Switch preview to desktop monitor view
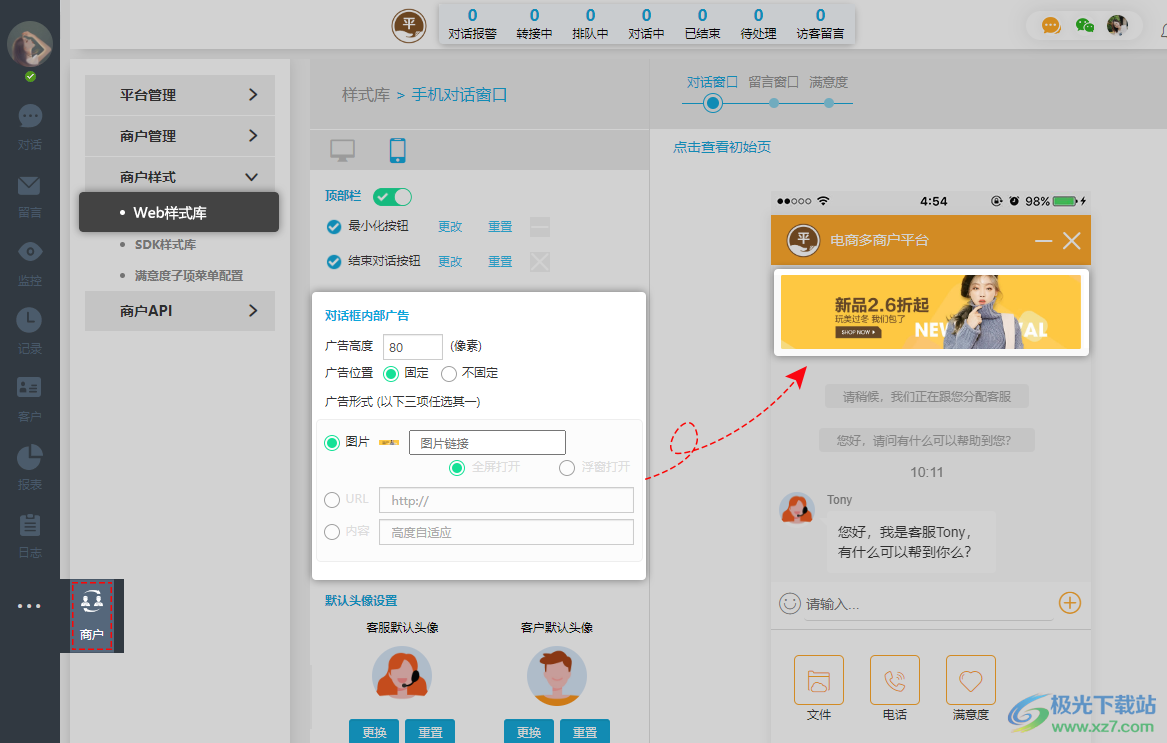The image size is (1167, 743). [343, 148]
